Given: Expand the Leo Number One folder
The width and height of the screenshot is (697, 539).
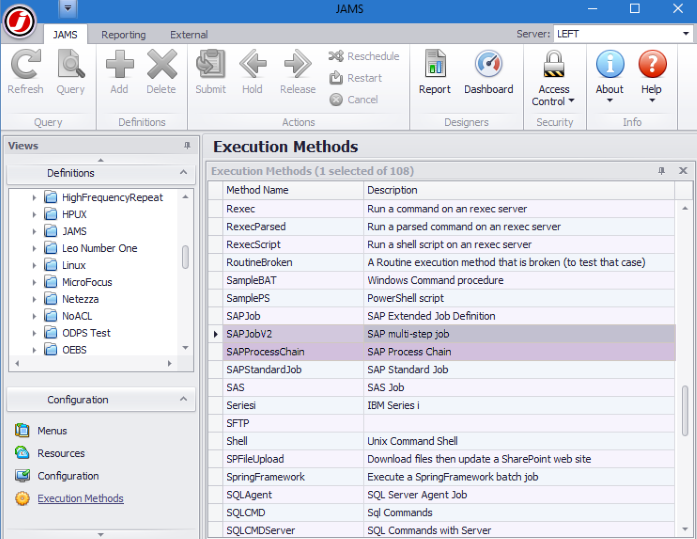Looking at the screenshot, I should click(x=34, y=248).
